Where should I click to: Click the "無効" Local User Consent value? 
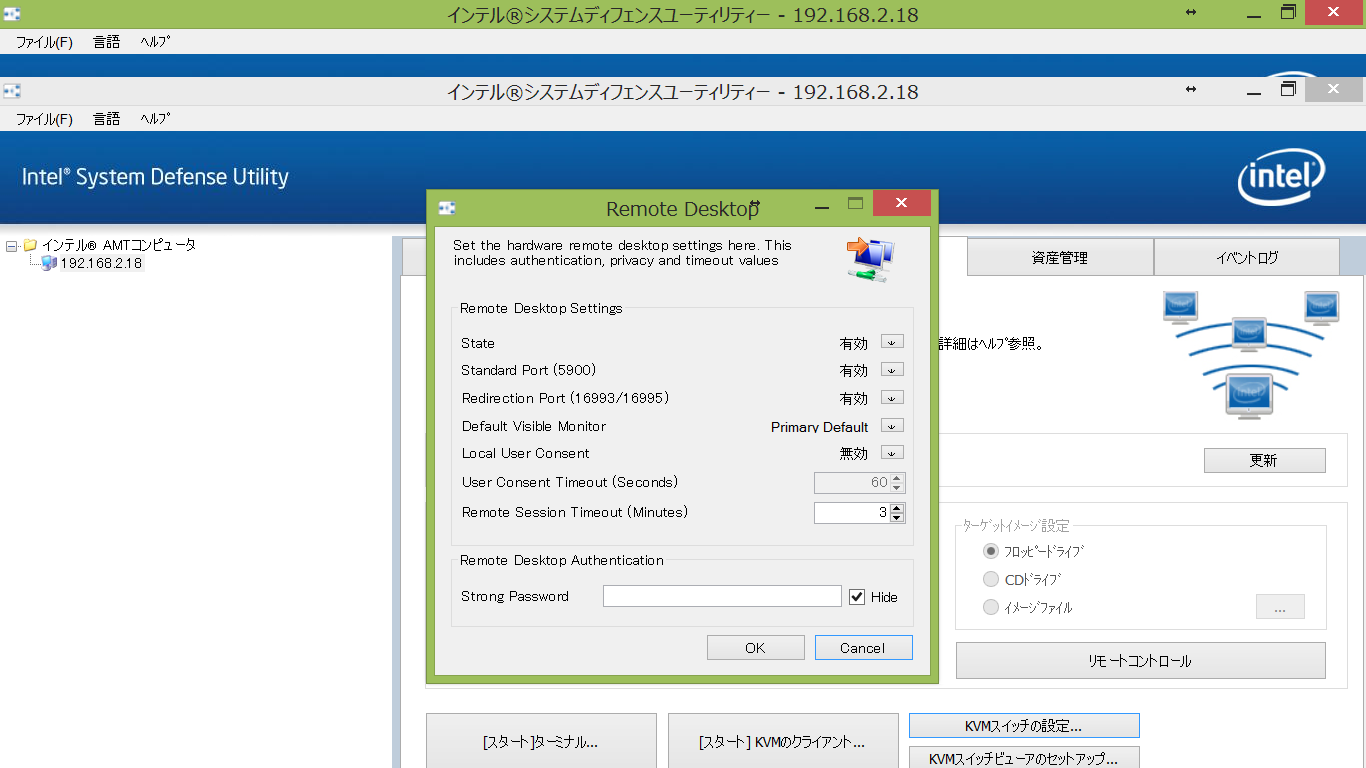click(853, 454)
